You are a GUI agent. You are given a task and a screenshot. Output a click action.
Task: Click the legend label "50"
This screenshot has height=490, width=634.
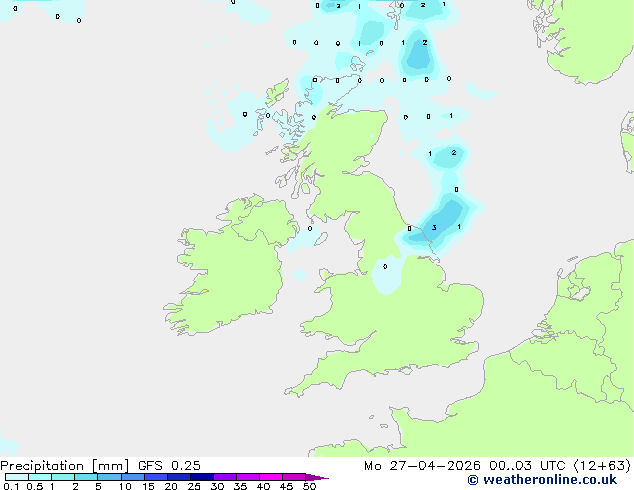pos(309,486)
